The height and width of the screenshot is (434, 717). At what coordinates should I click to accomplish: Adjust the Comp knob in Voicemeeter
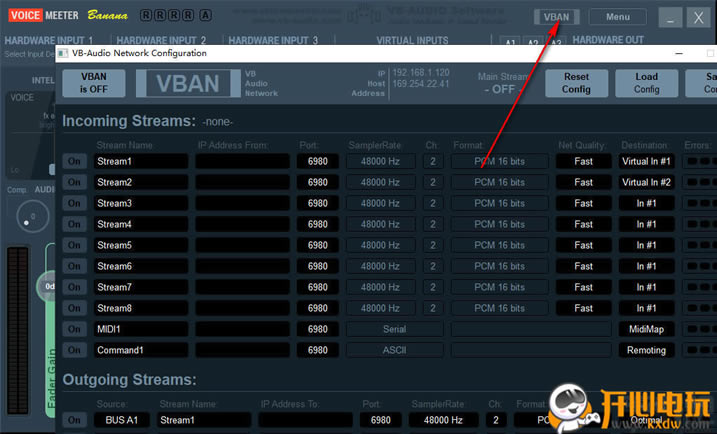[32, 216]
